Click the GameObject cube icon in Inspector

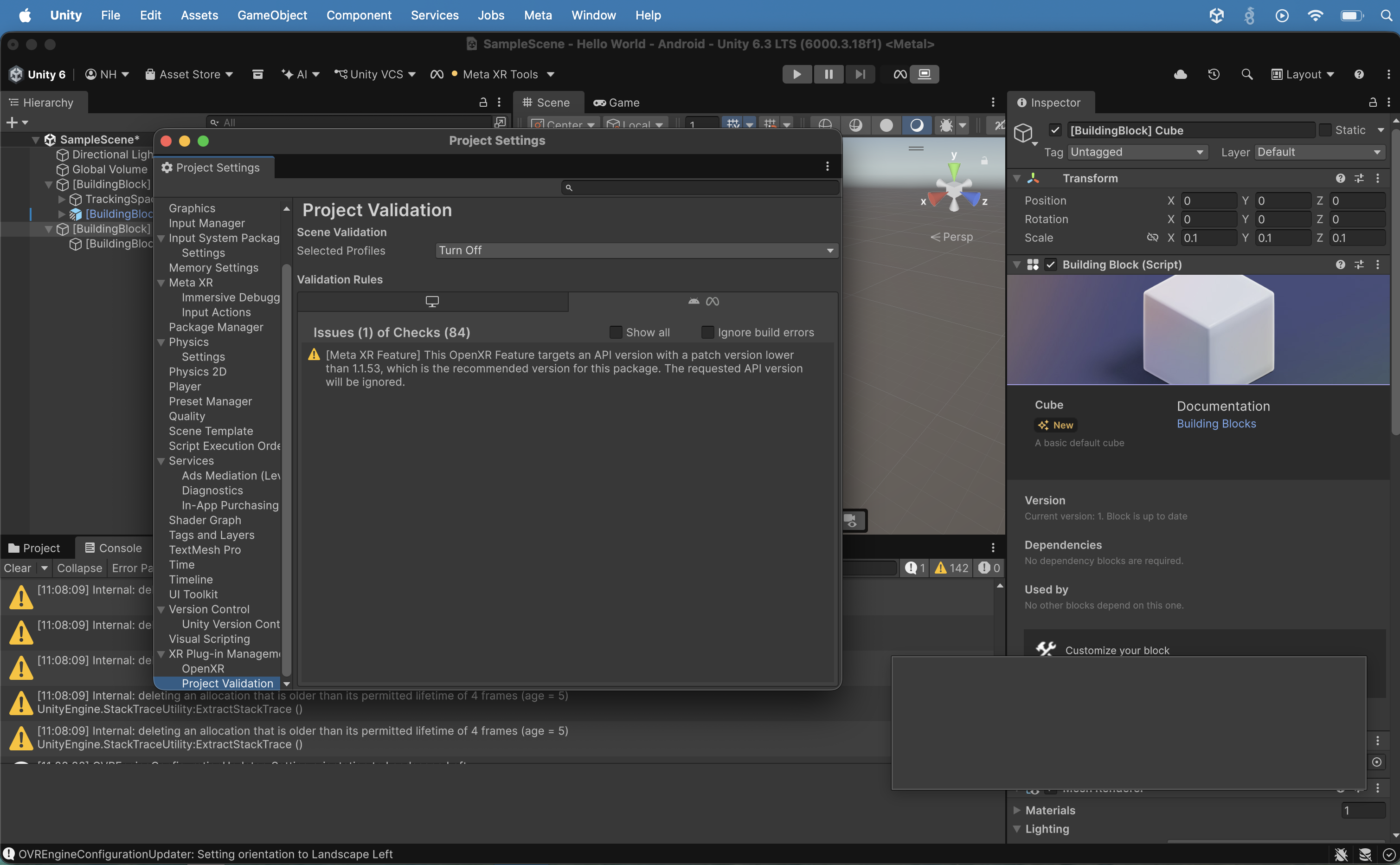point(1023,133)
